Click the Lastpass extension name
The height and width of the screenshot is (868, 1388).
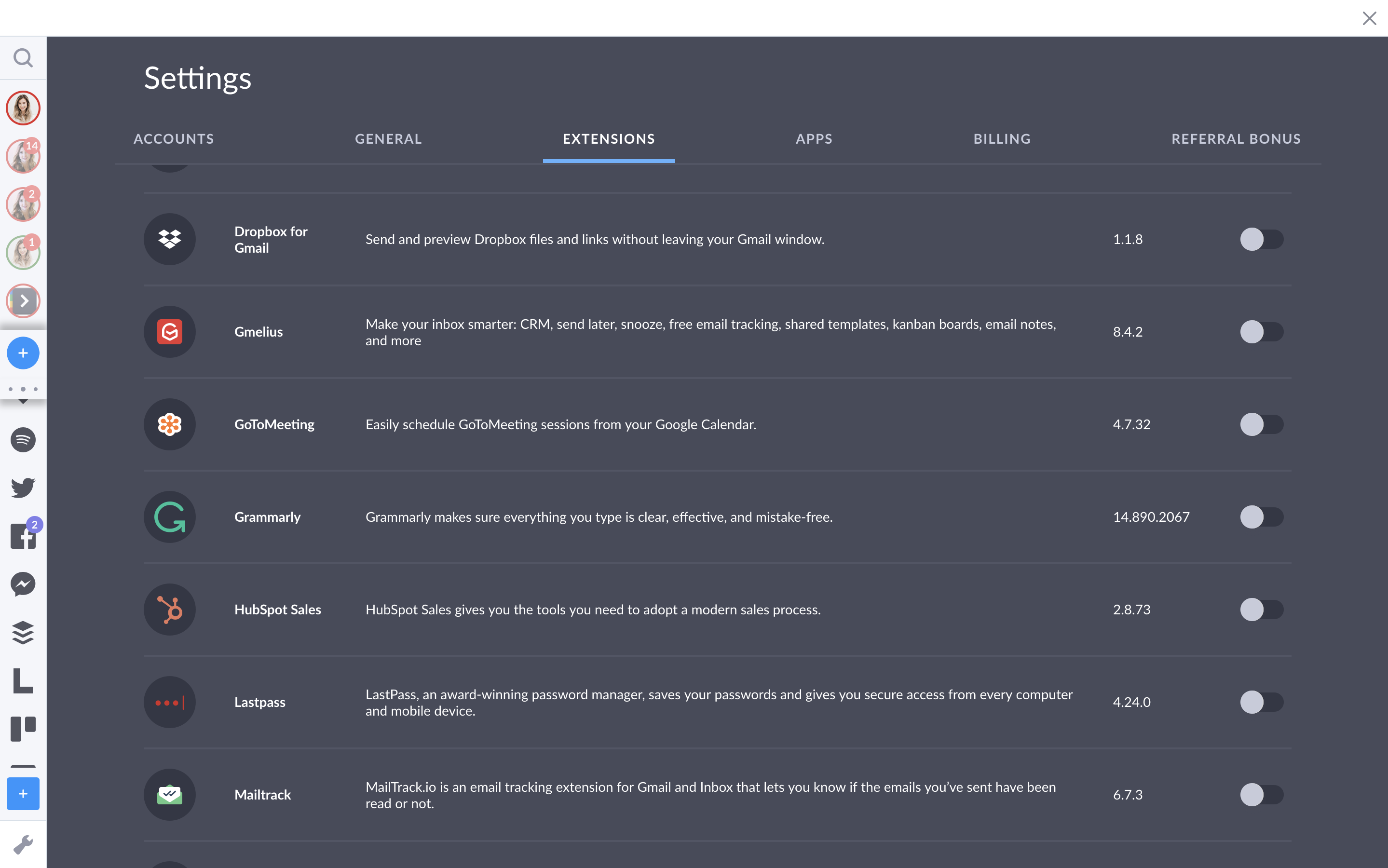point(259,702)
